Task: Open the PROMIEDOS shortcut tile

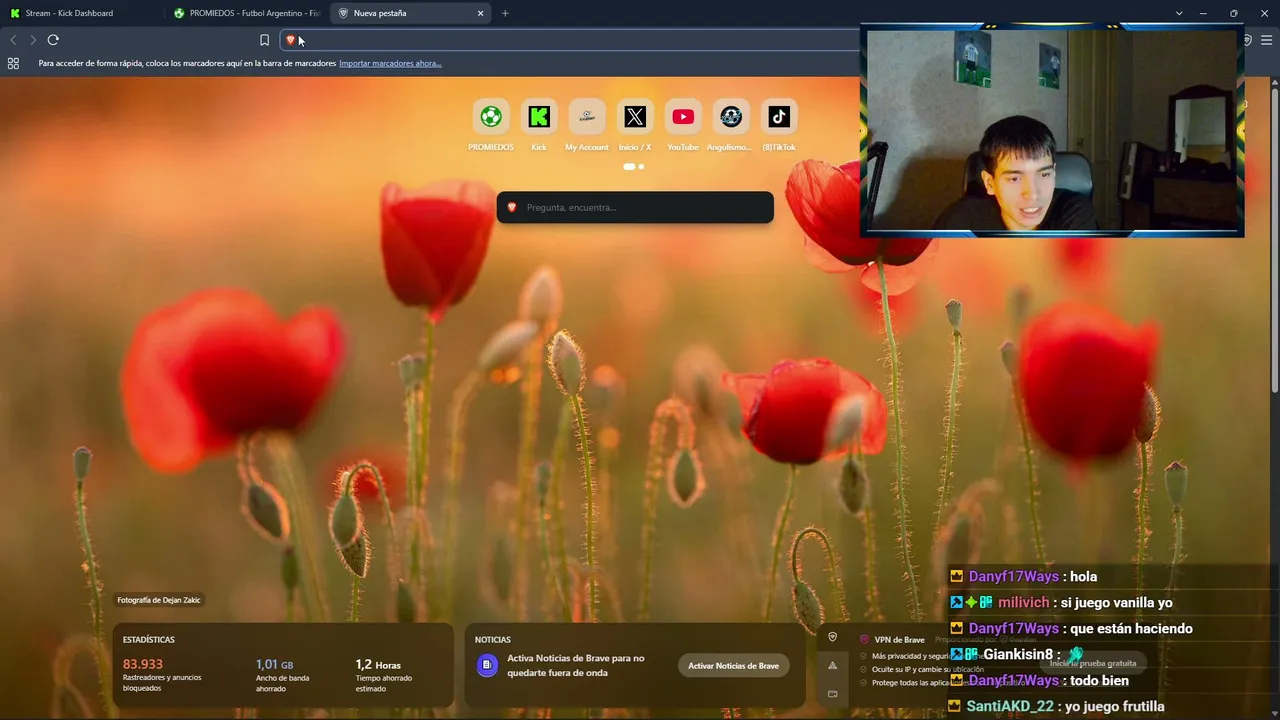Action: 491,117
